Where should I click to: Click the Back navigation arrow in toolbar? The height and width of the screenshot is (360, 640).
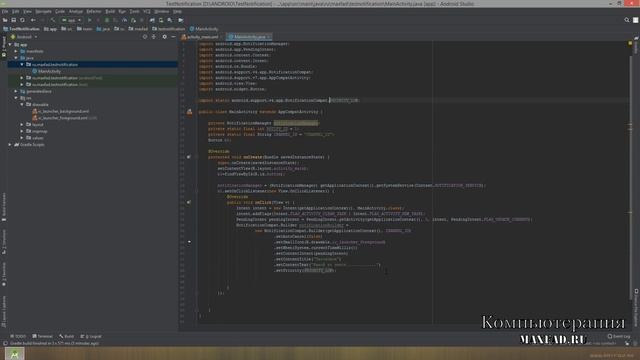(x=33, y=20)
